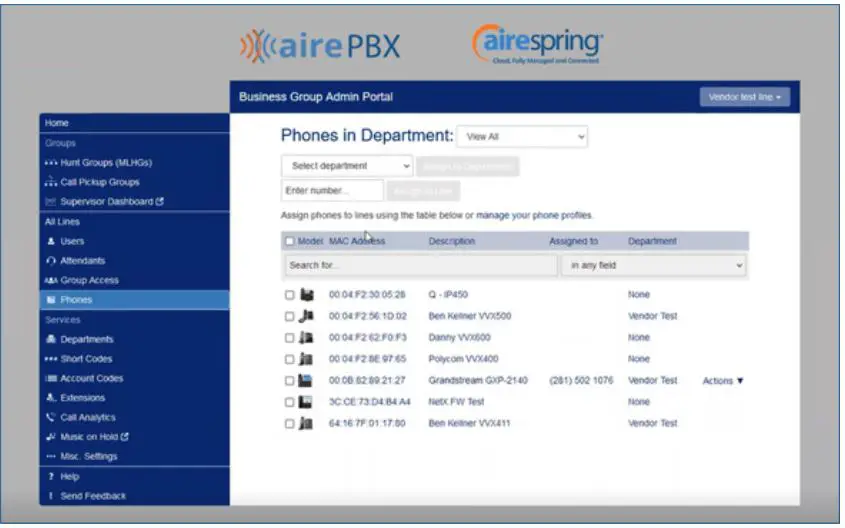Open the Extensions page
This screenshot has height=528, width=845.
(x=82, y=398)
